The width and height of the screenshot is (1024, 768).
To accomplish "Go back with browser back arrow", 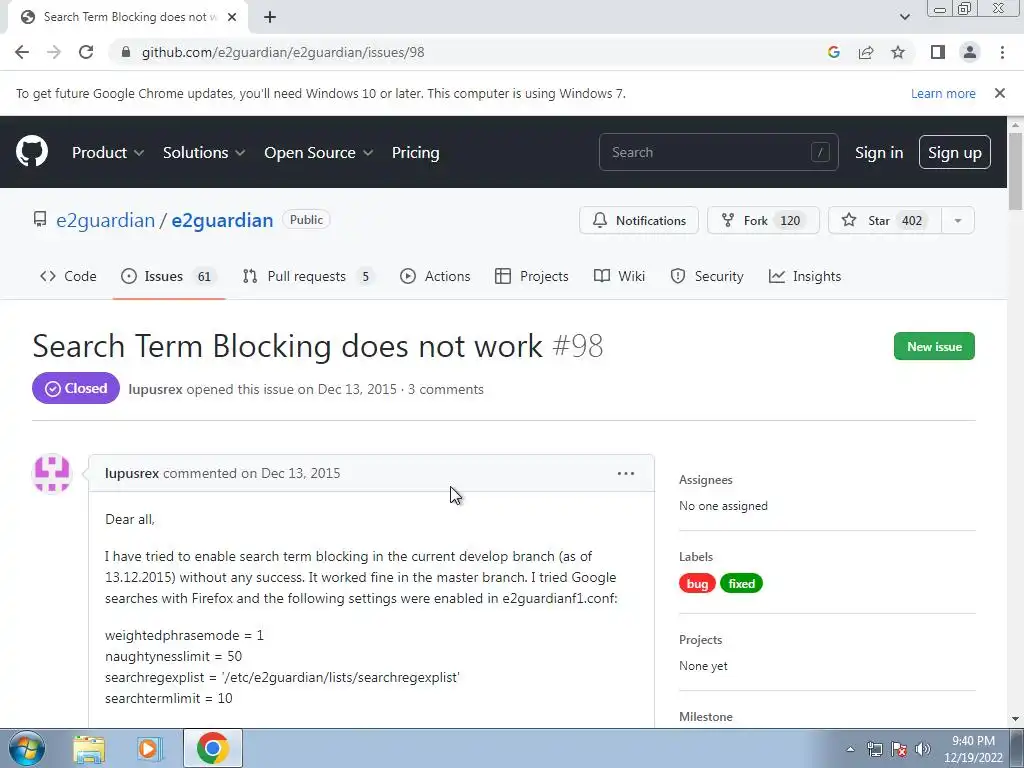I will 22,52.
